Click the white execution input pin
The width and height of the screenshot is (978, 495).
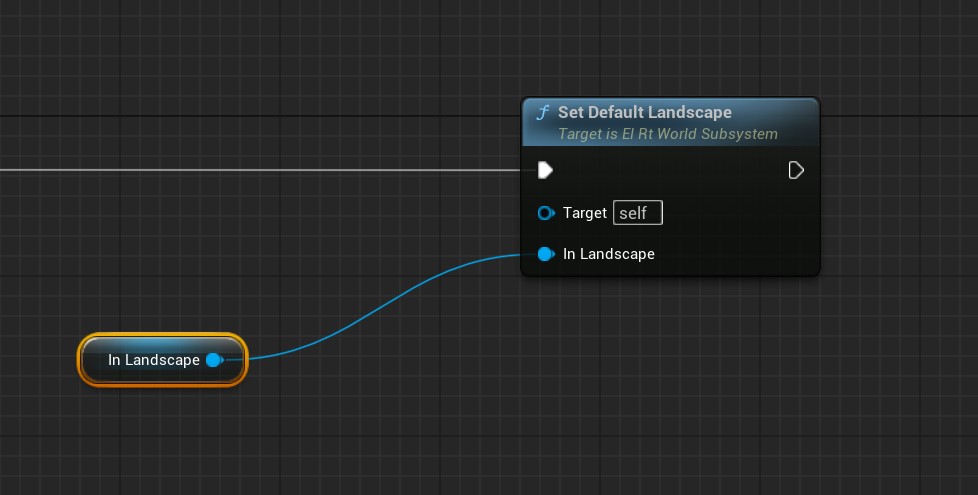(x=545, y=170)
